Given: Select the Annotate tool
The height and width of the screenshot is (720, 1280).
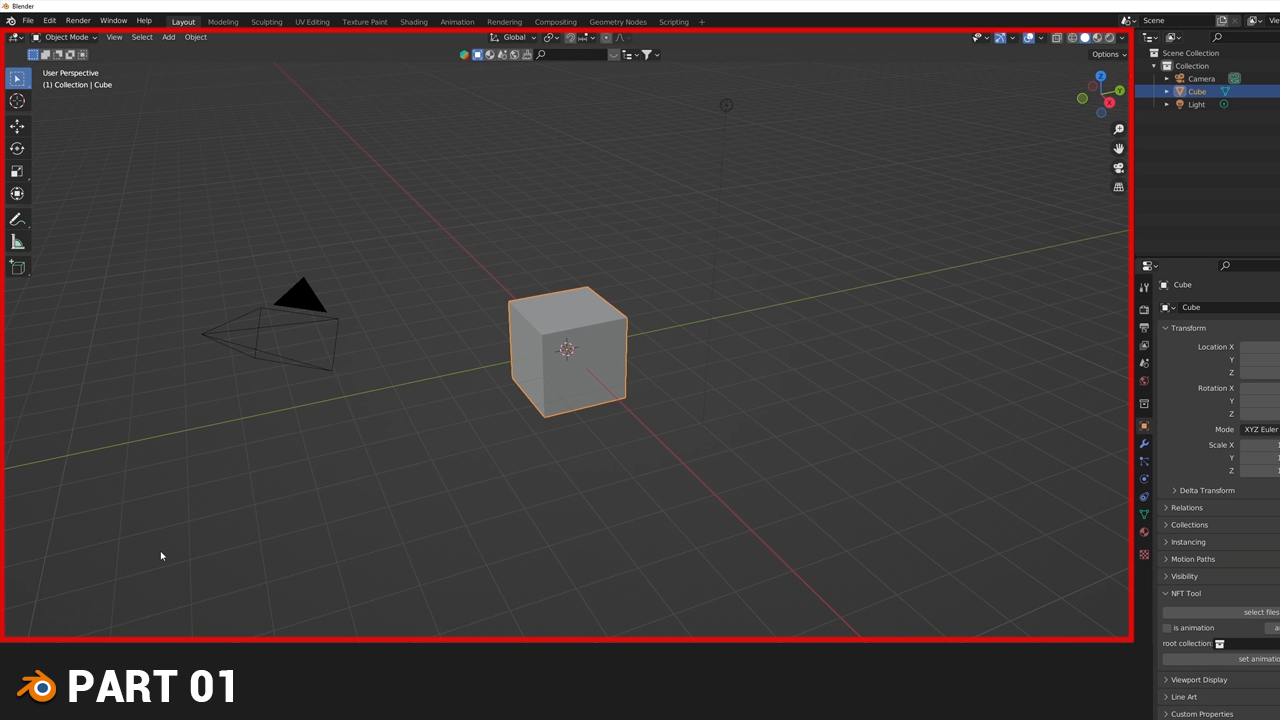Looking at the screenshot, I should pos(17,220).
